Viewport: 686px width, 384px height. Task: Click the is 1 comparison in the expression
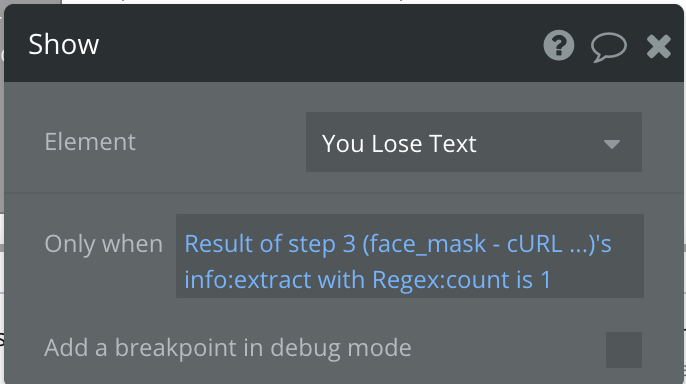533,279
